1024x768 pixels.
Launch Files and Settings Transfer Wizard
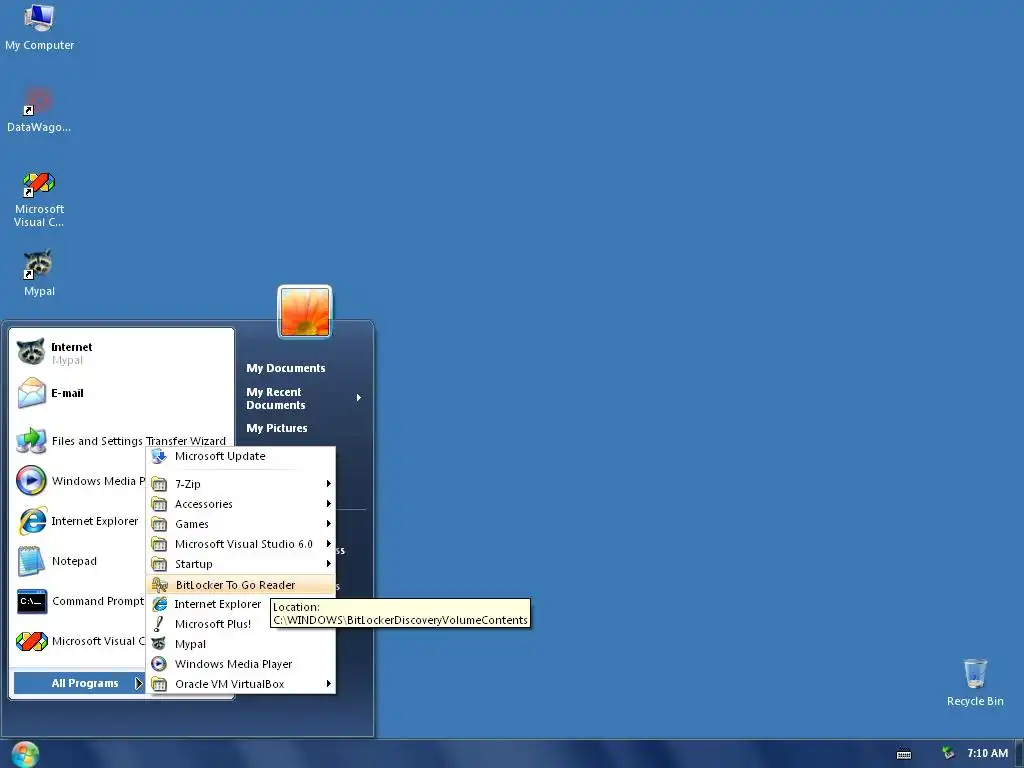[121, 441]
